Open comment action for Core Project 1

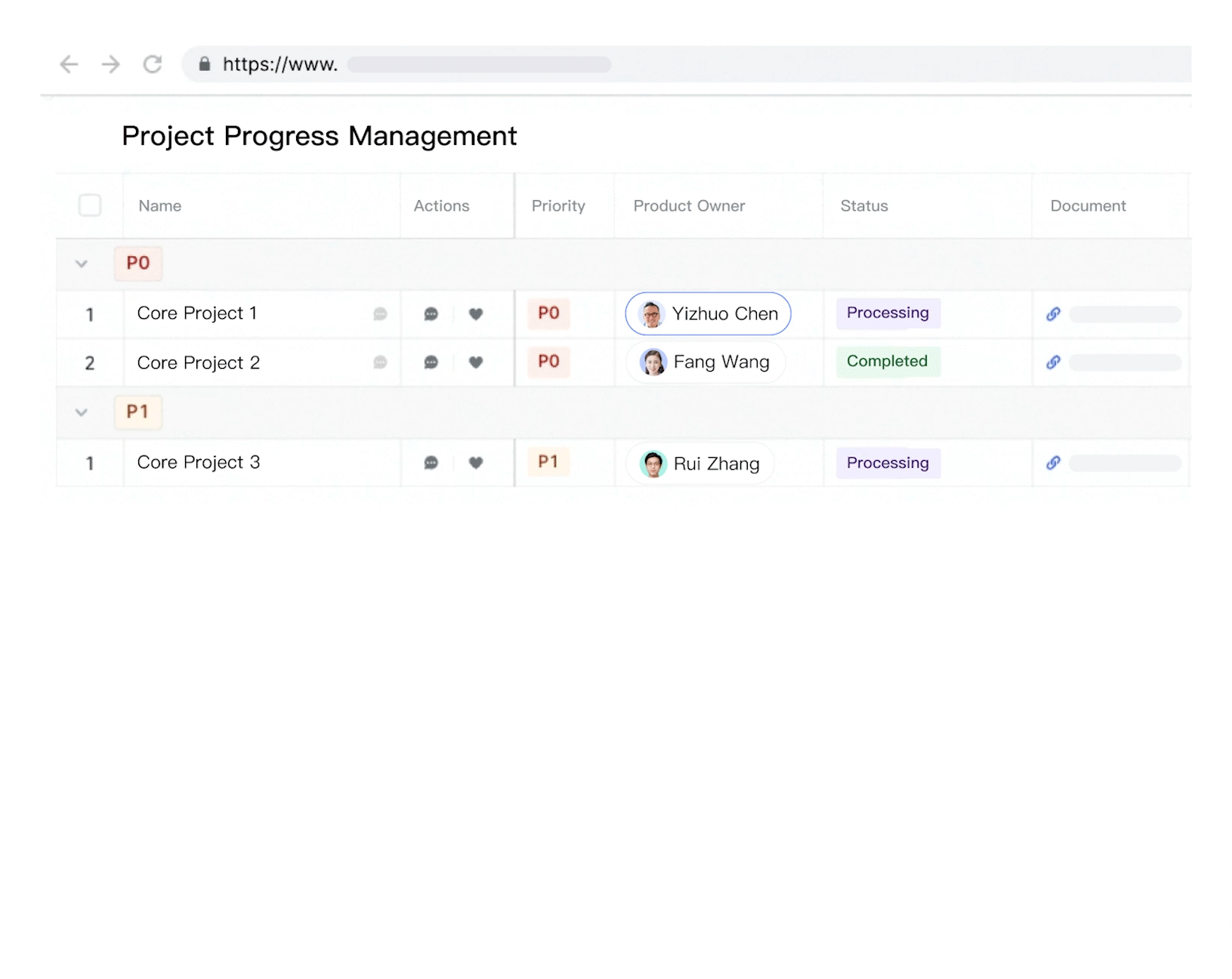[431, 314]
